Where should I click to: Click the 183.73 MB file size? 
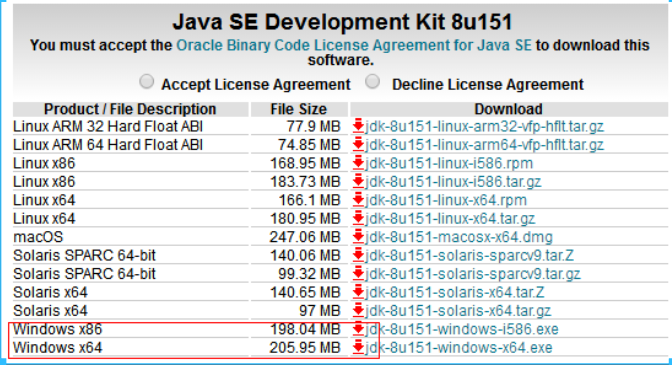coord(305,182)
